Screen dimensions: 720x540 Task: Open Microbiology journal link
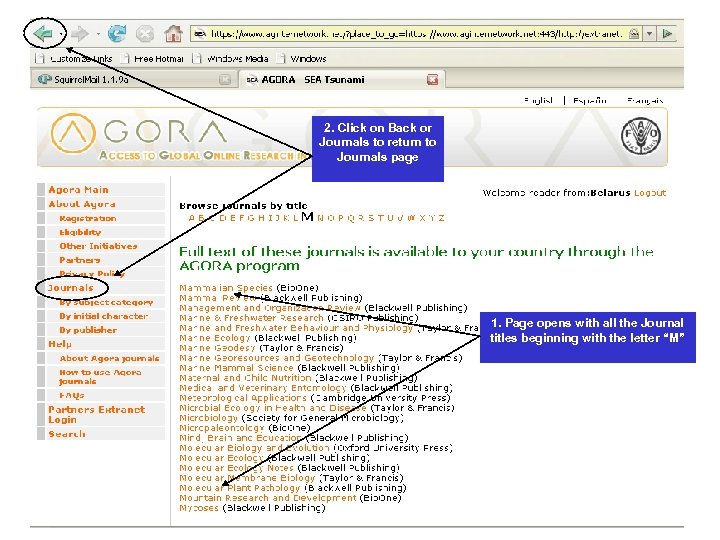(x=208, y=418)
